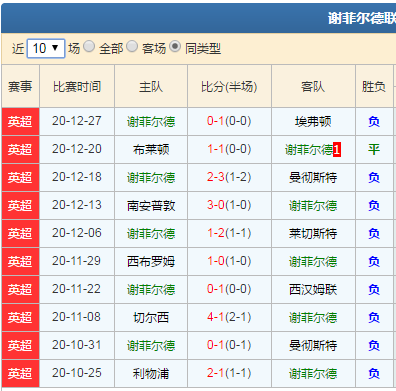396x391 pixels.
Task: Open away team 谢菲尔德 in the 20-12-13 row
Action: click(x=313, y=206)
